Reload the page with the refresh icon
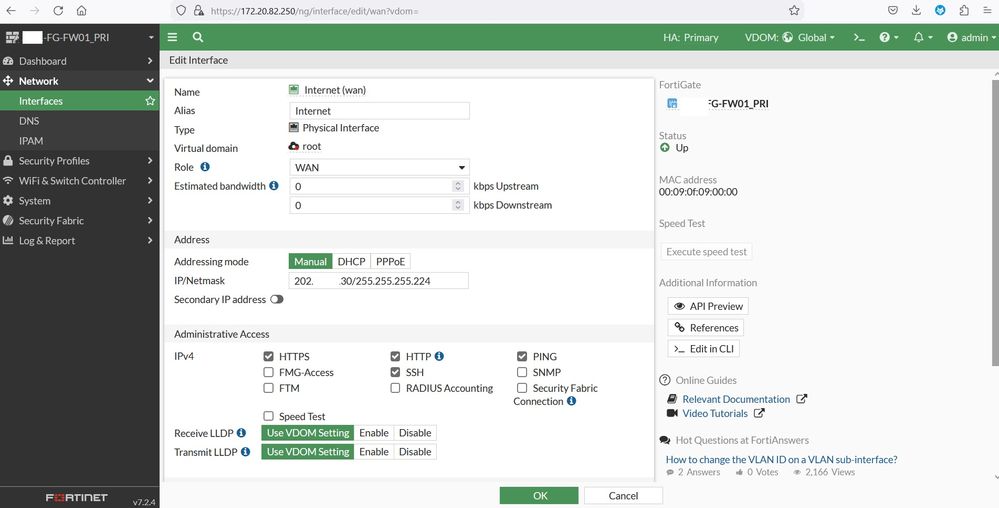Screen dimensions: 999x508 point(58,11)
